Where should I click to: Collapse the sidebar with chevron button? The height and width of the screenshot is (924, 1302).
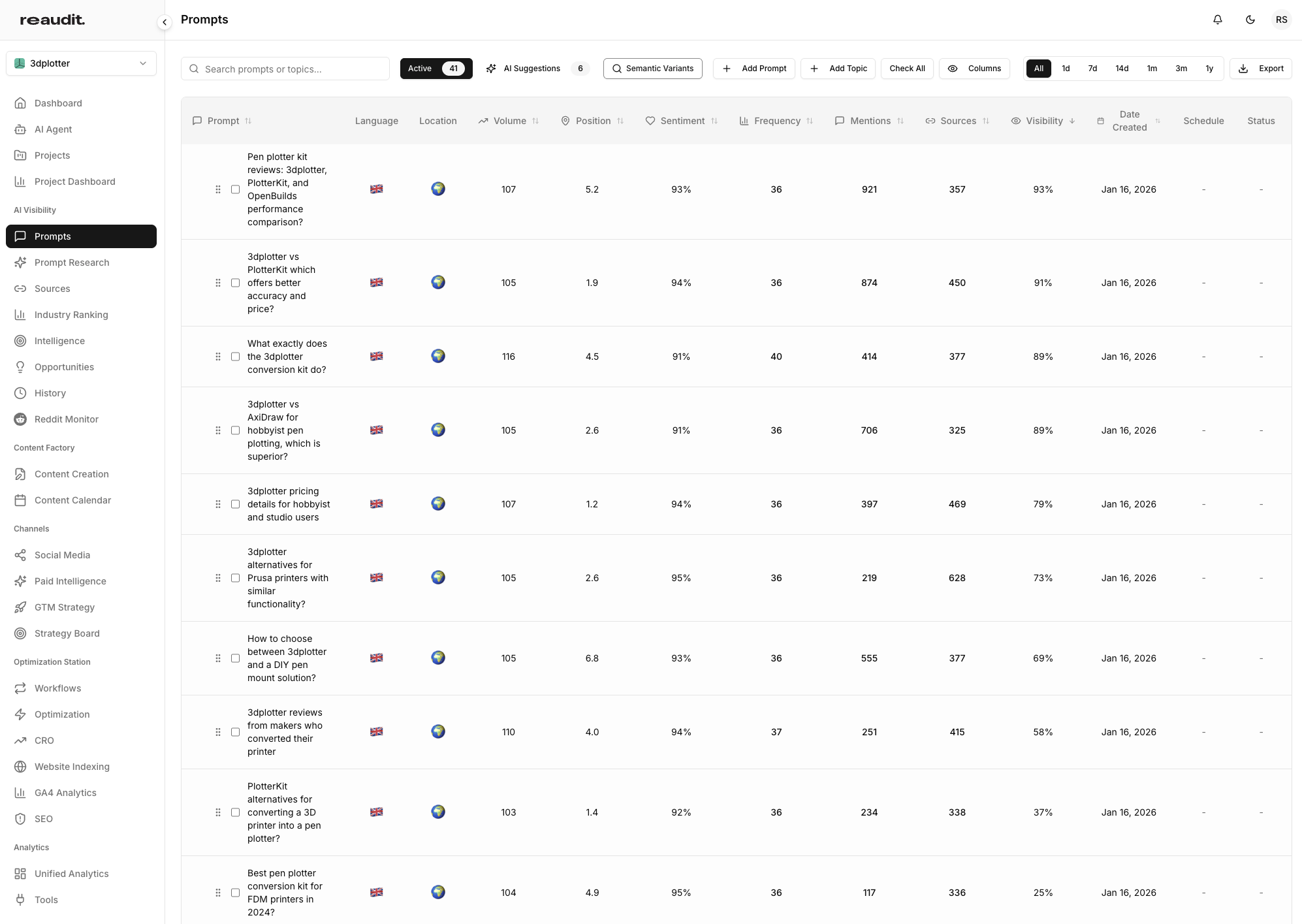pos(165,22)
